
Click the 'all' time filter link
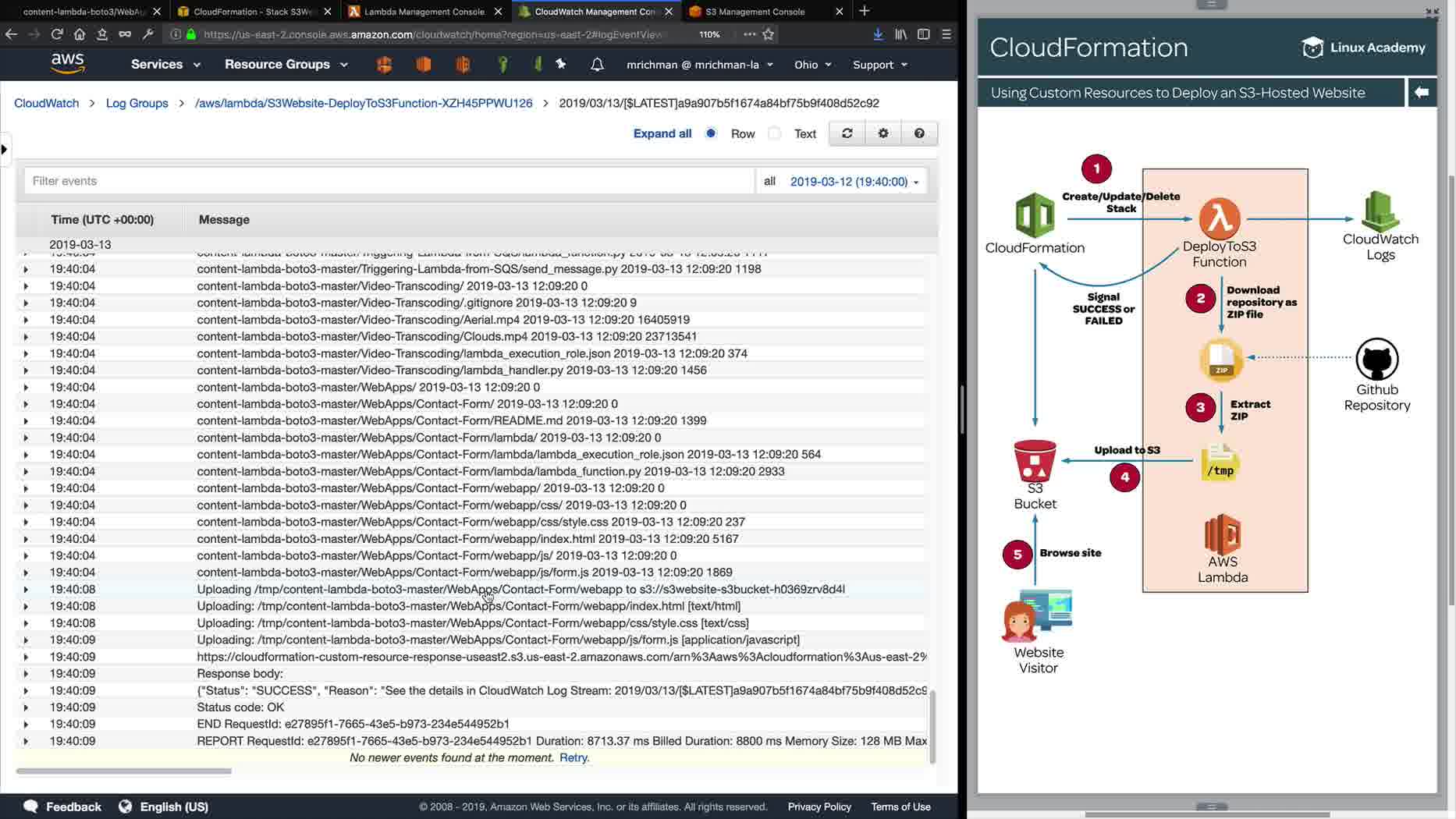[769, 181]
